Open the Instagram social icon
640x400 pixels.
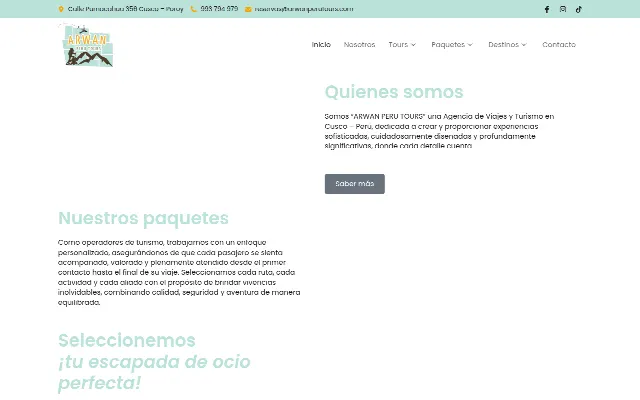tap(563, 9)
